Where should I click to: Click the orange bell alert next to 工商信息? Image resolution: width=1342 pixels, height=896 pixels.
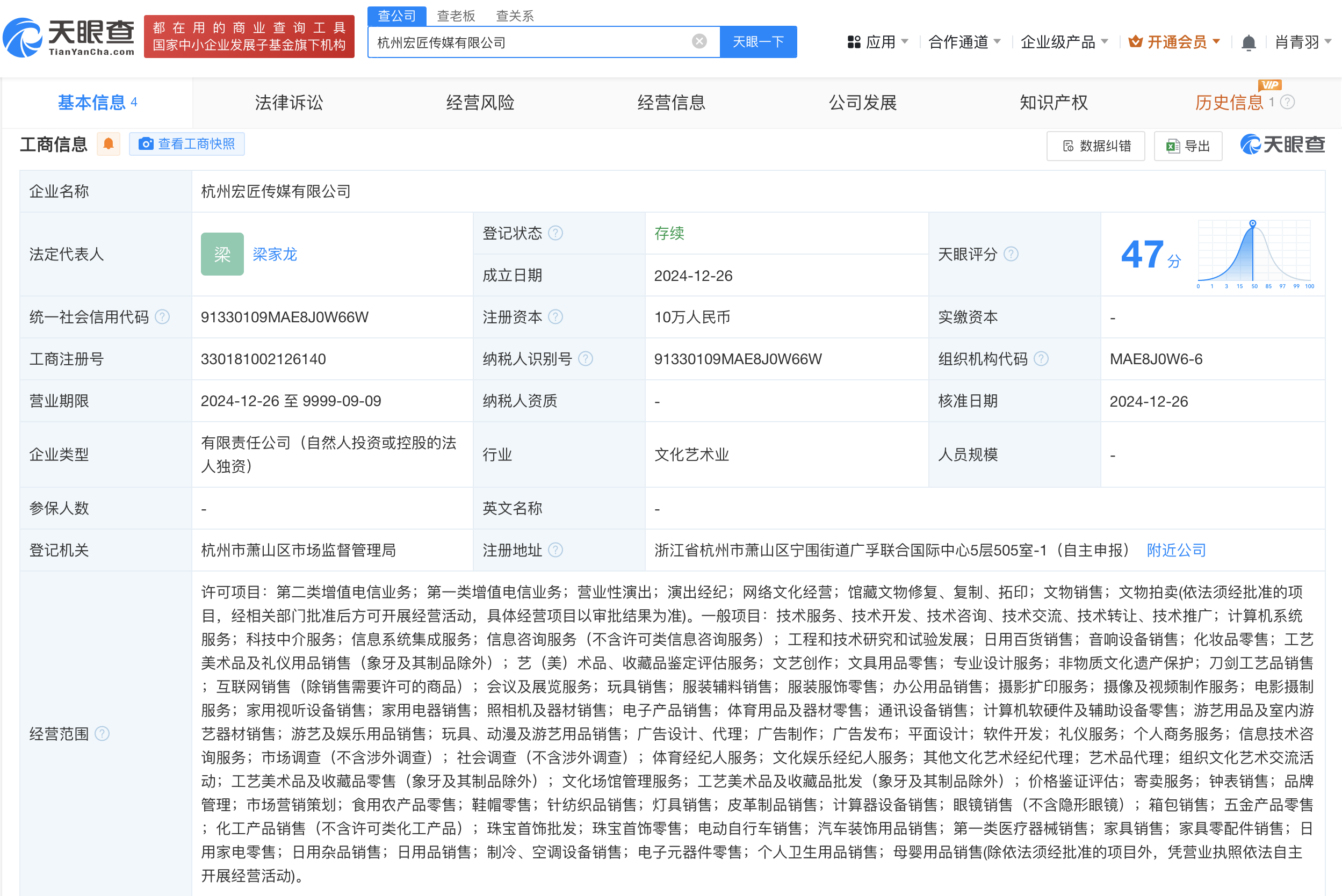point(108,144)
